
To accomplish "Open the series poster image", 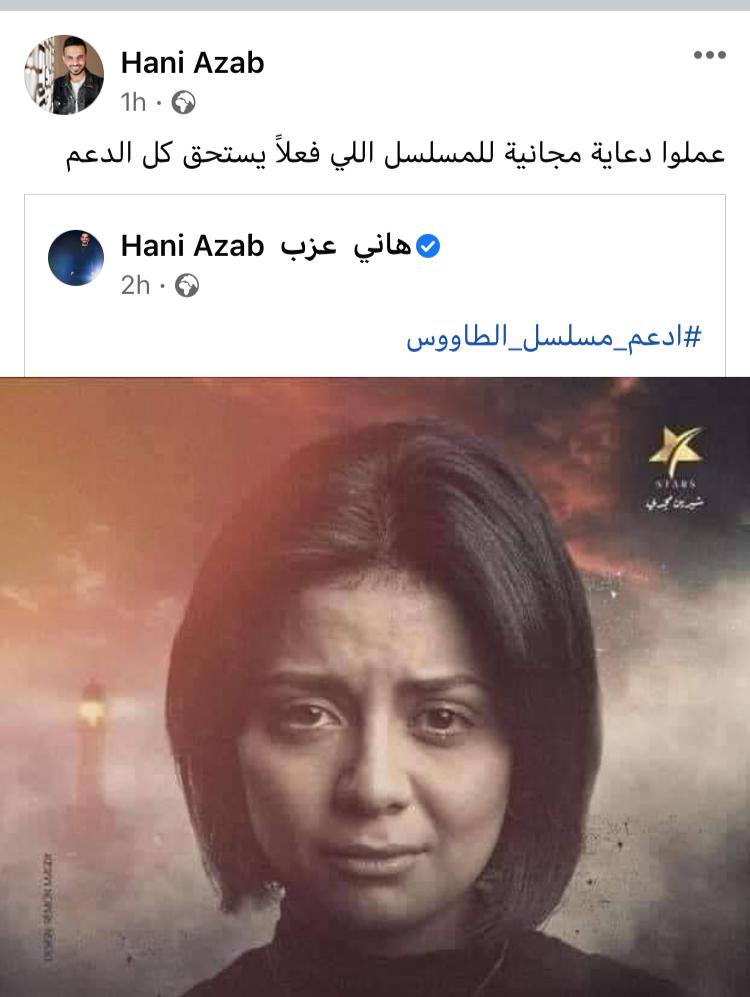I will click(375, 687).
